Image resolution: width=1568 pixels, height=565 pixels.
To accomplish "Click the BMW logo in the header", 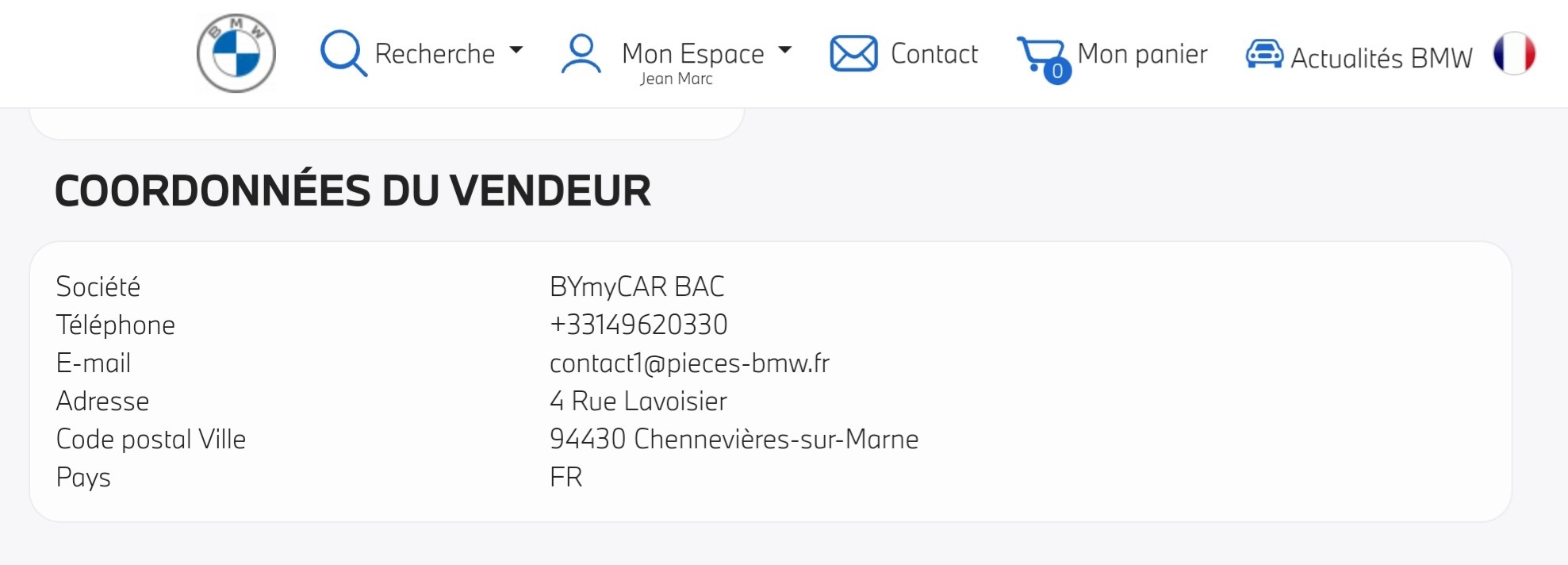I will [x=236, y=53].
